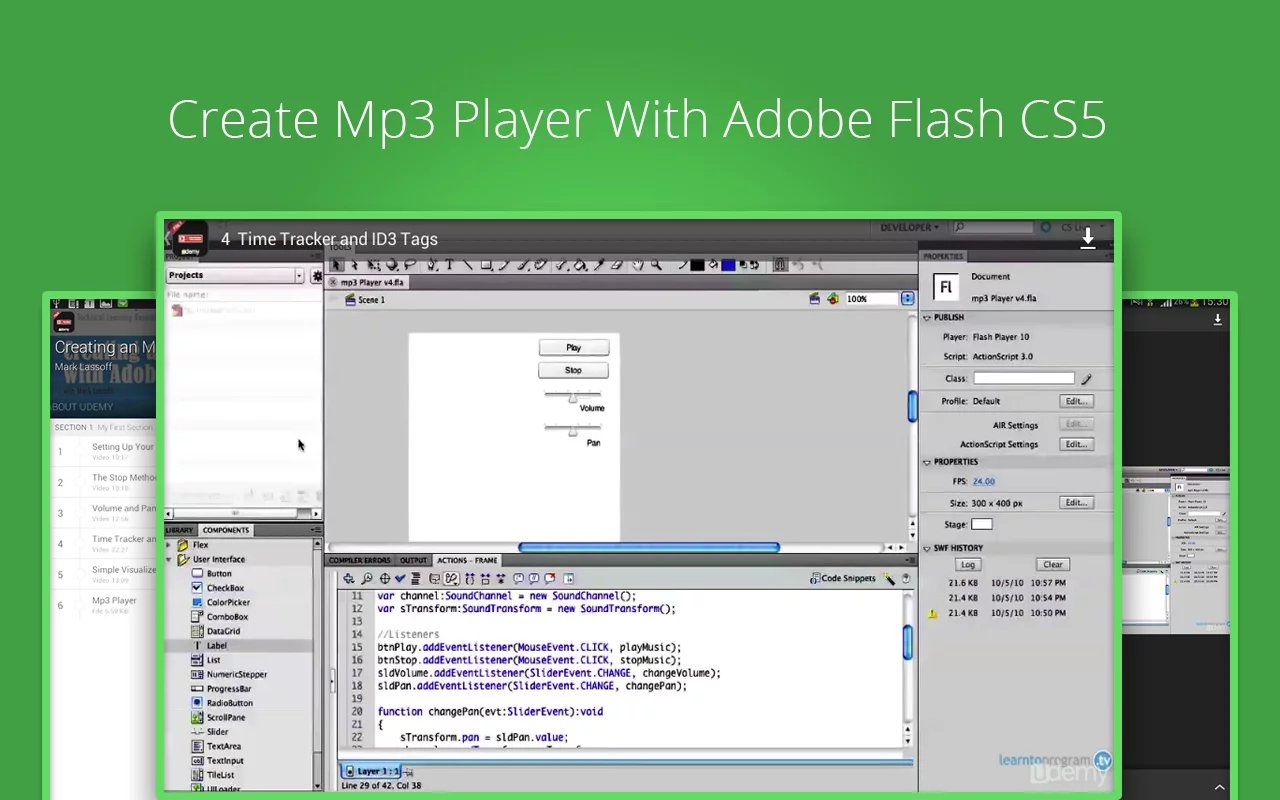This screenshot has width=1280, height=800.
Task: Pick the Paint Bucket tool
Action: pyautogui.click(x=579, y=265)
